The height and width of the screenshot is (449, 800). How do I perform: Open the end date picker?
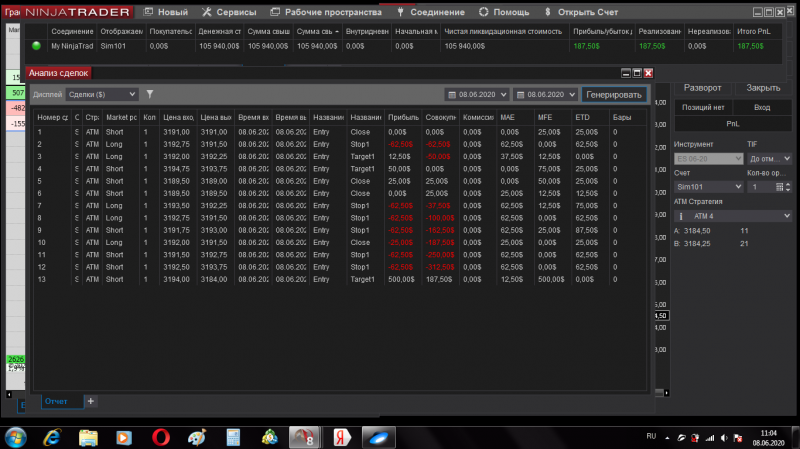(x=545, y=94)
